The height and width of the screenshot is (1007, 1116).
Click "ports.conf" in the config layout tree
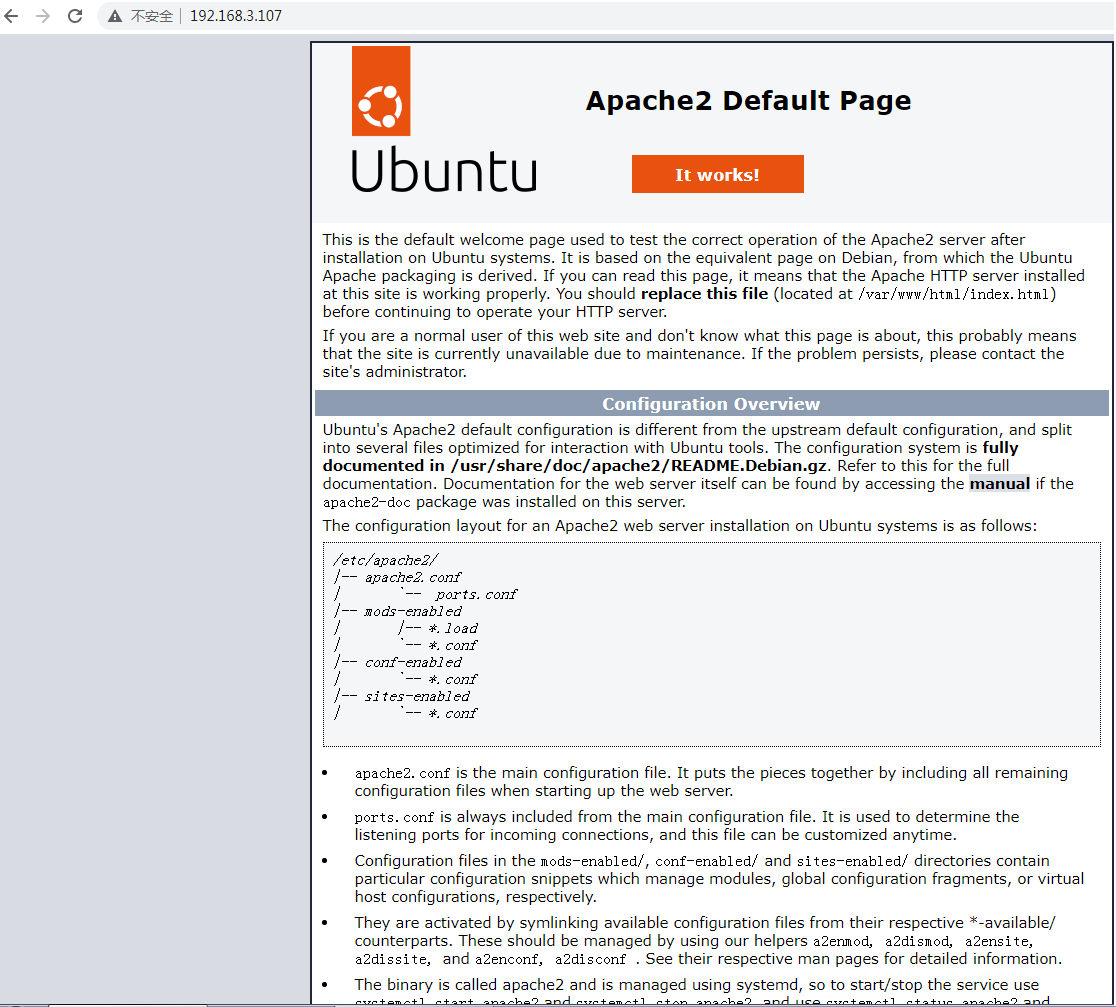(x=476, y=594)
